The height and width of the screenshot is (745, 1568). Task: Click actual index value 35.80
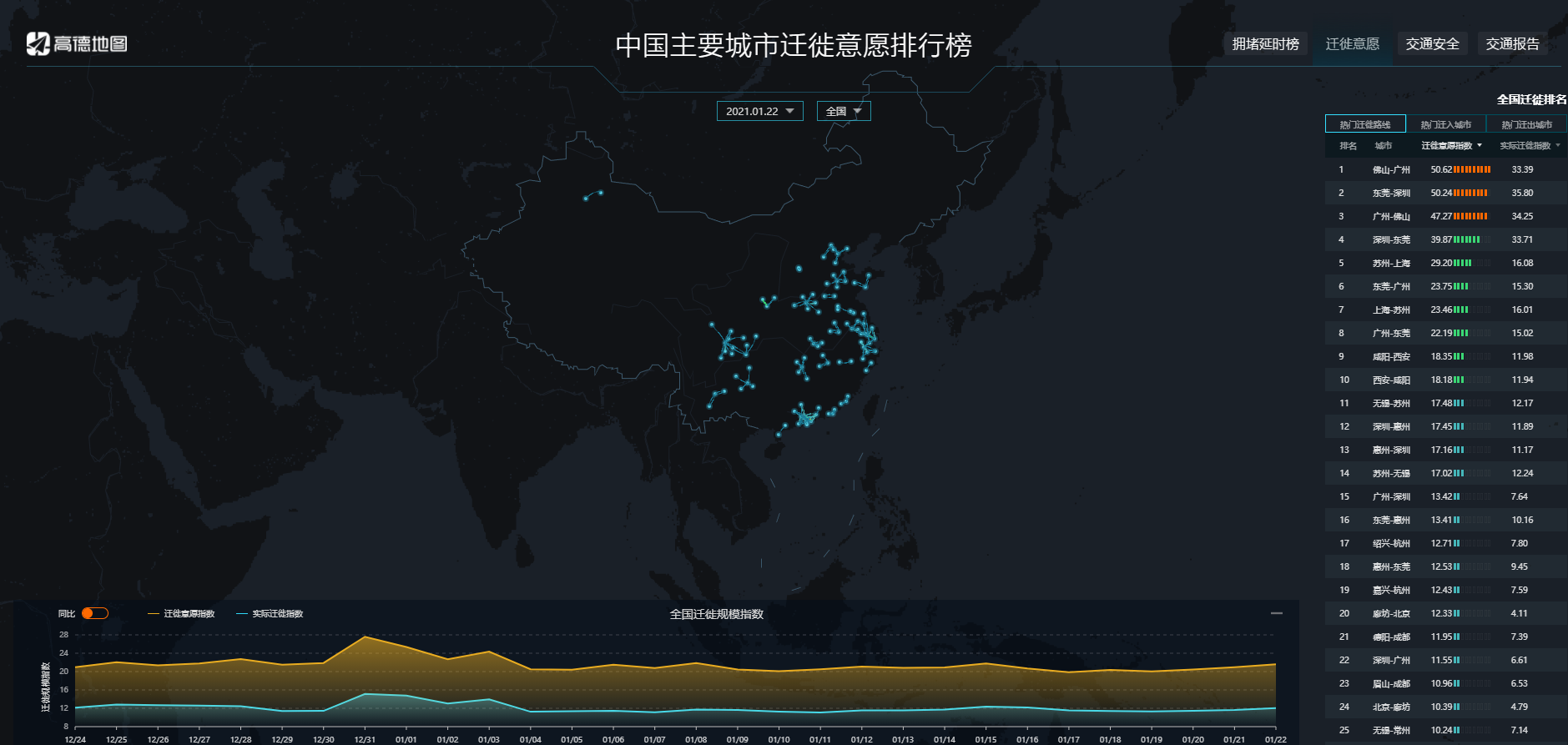tap(1522, 193)
